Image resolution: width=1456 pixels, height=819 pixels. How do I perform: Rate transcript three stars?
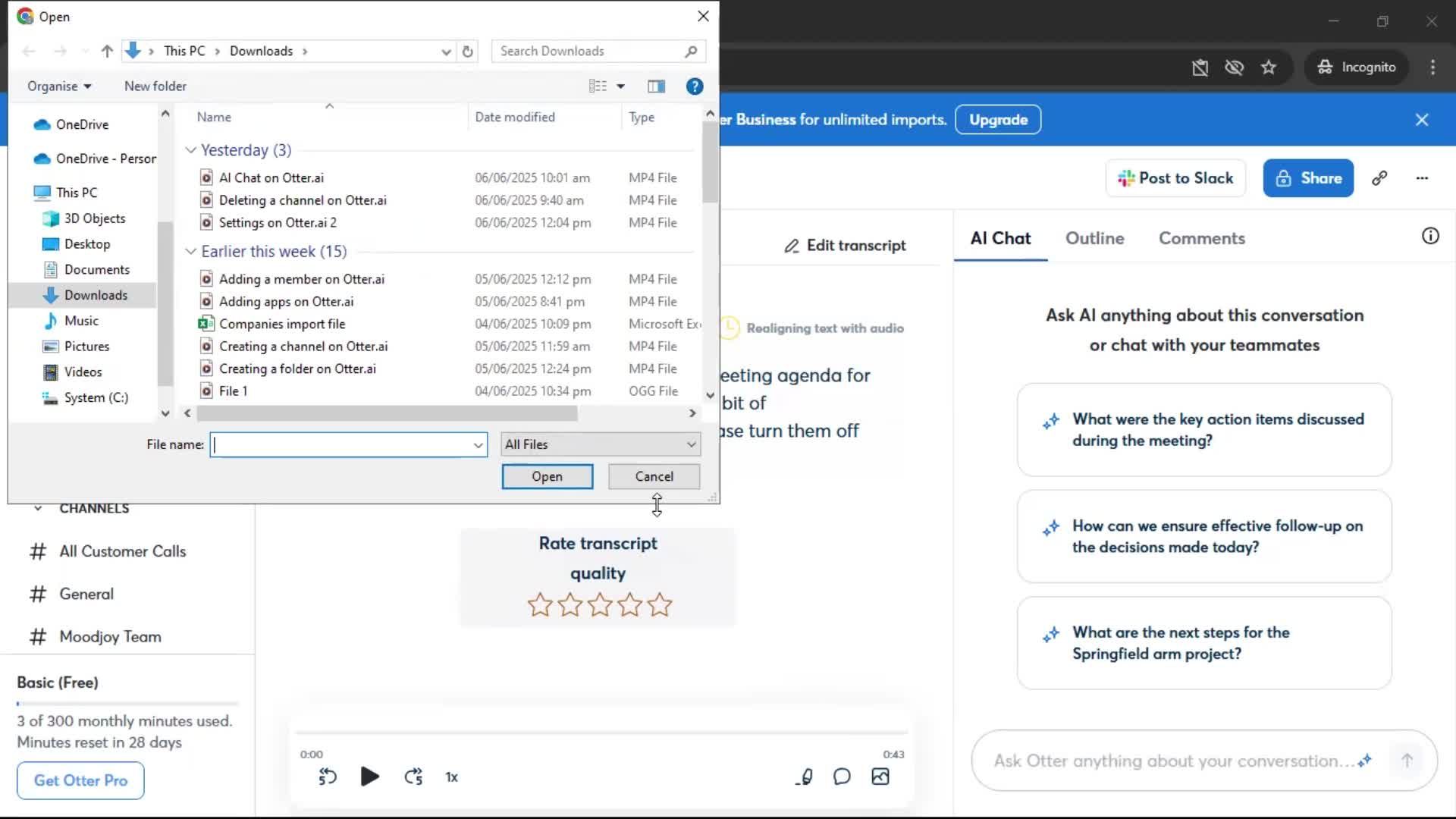600,604
